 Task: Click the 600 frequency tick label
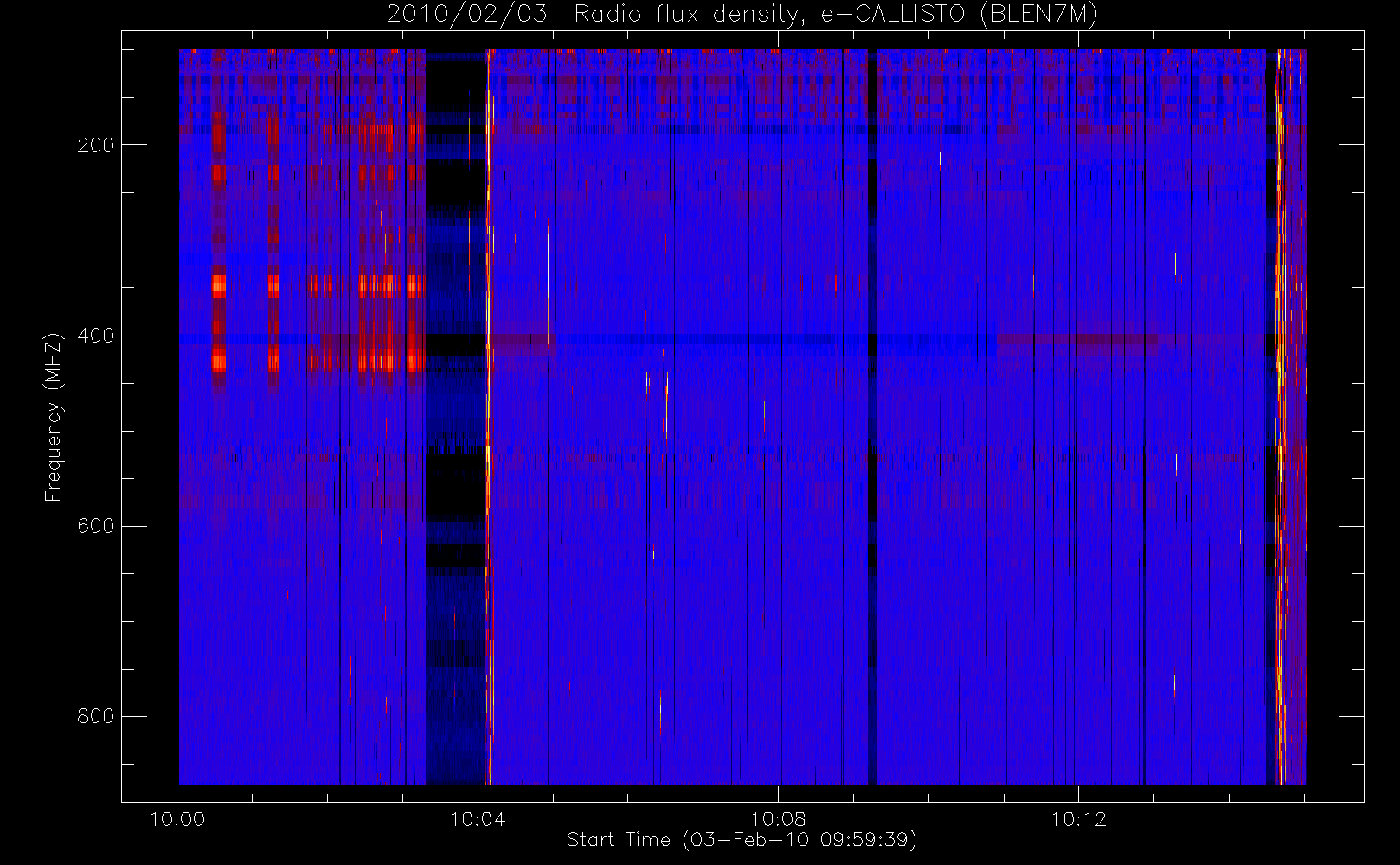pyautogui.click(x=96, y=526)
